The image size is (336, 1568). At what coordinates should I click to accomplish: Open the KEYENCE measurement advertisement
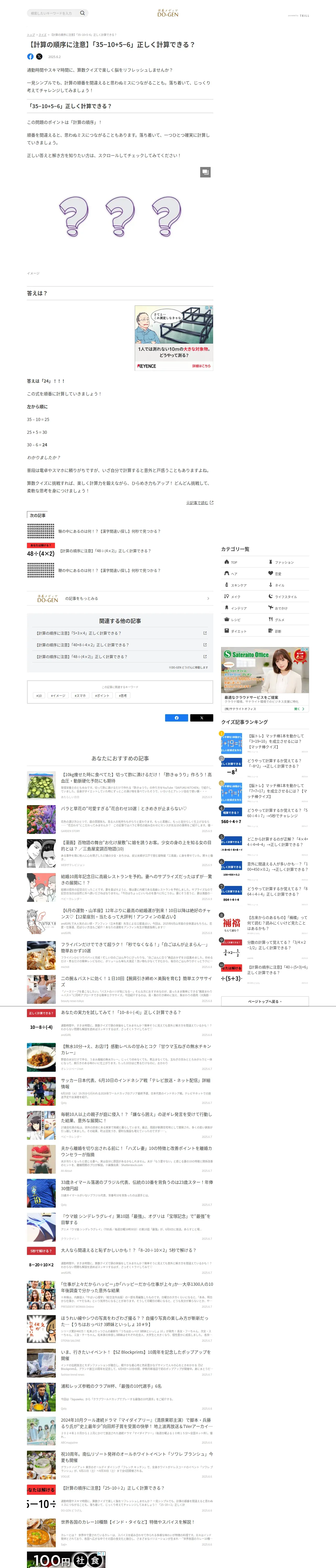[x=174, y=338]
